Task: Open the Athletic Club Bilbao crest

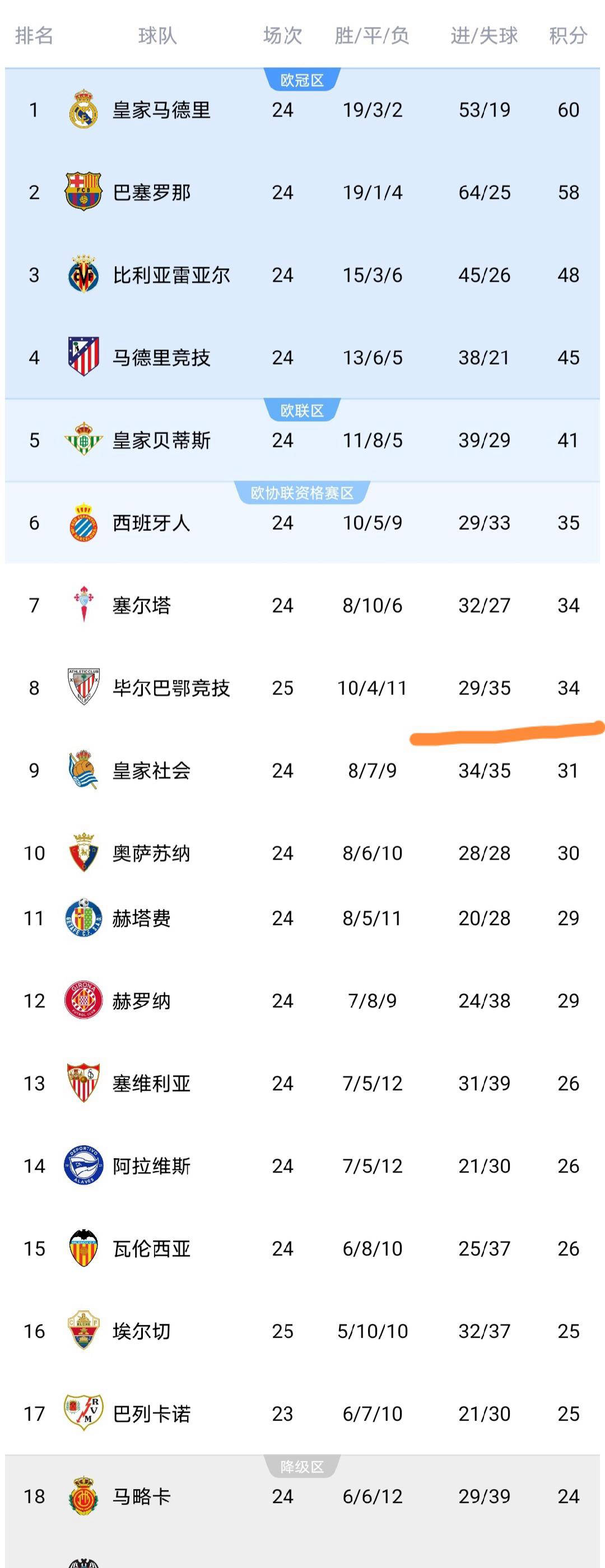Action: [x=83, y=687]
